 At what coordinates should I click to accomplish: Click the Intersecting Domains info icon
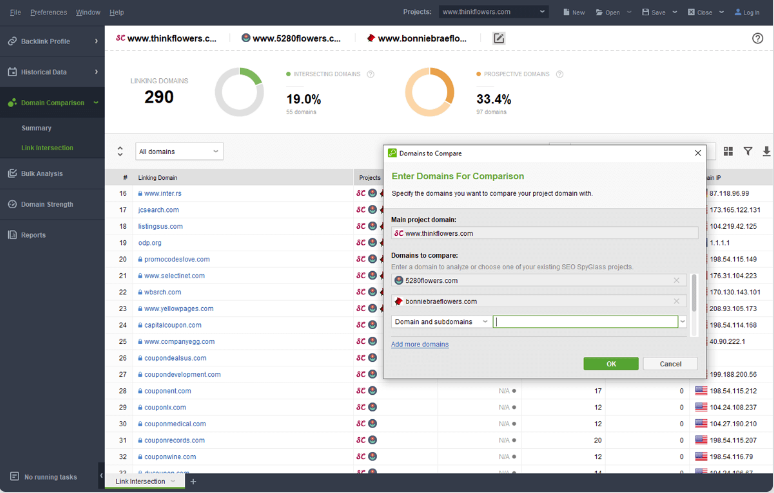371,74
